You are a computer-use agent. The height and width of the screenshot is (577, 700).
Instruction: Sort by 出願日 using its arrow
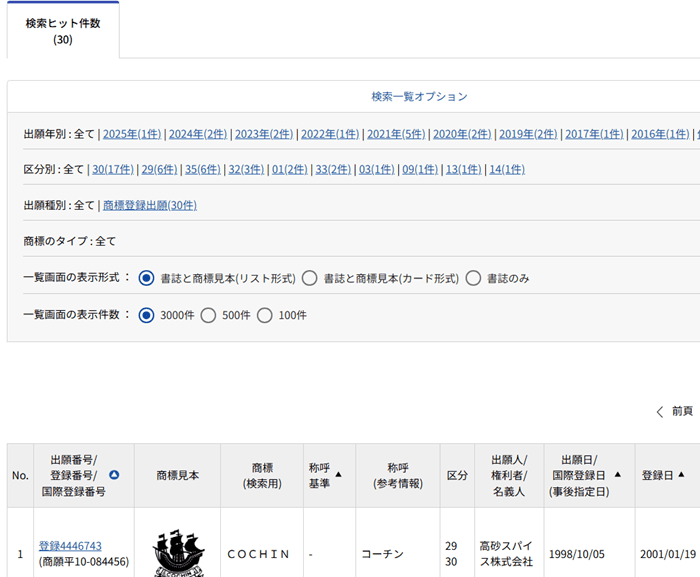coord(617,475)
